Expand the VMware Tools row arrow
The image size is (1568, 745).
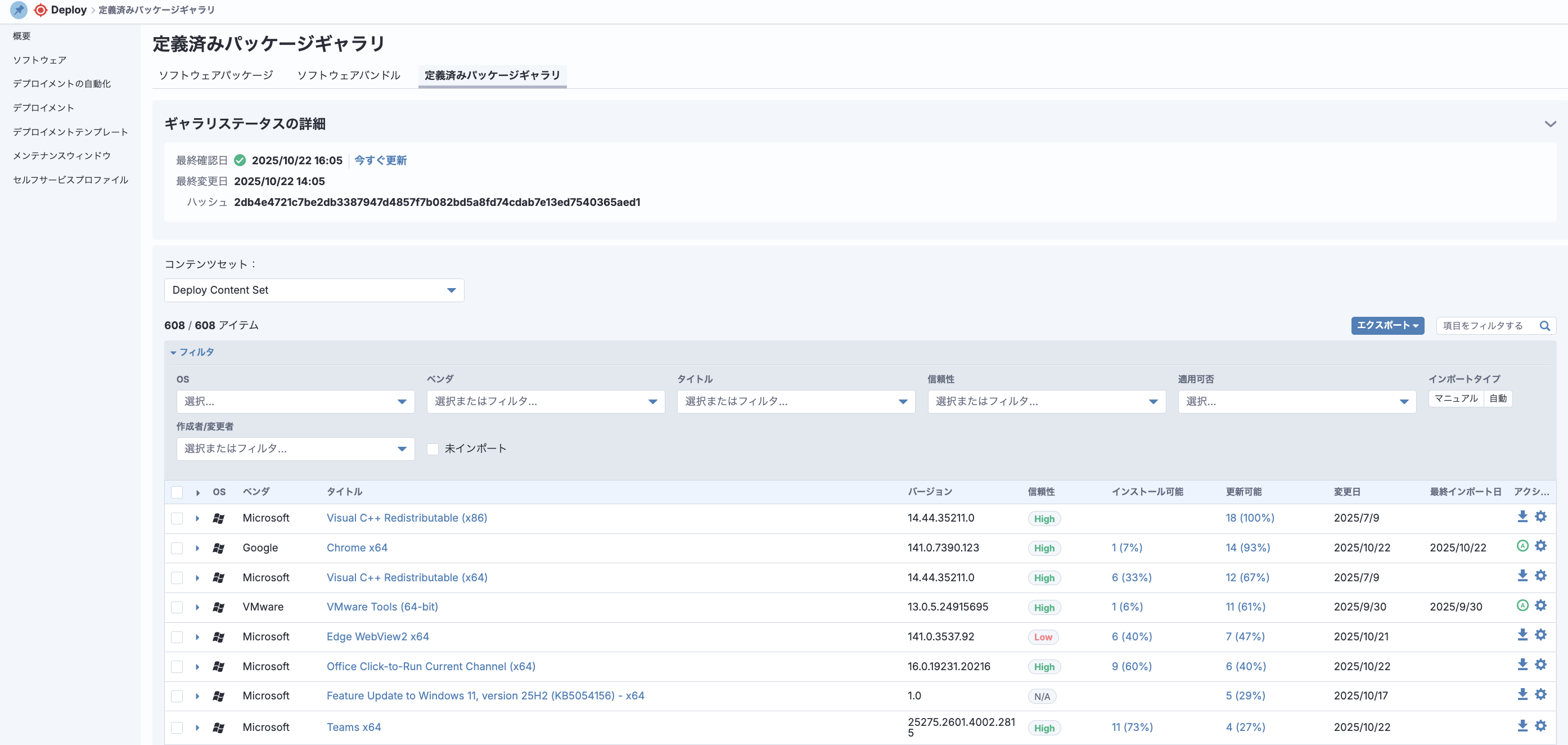[197, 607]
